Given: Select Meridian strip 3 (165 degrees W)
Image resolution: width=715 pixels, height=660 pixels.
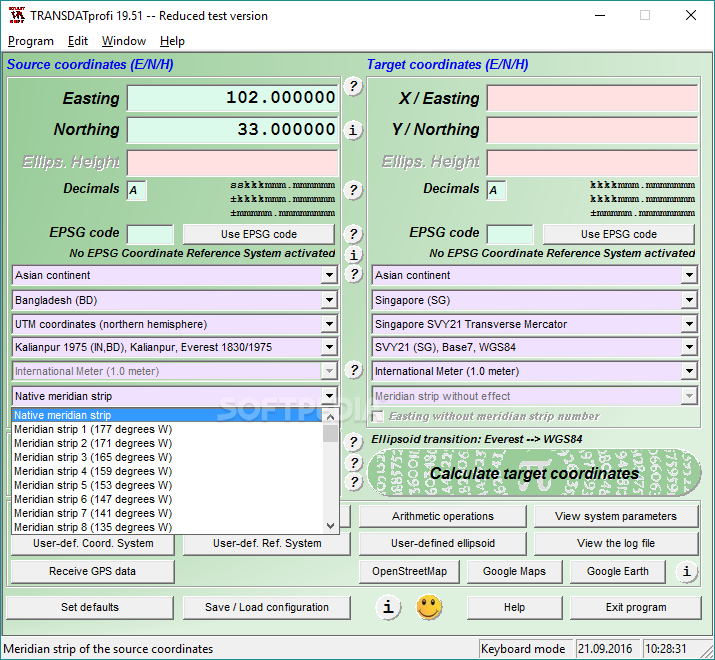Looking at the screenshot, I should pyautogui.click(x=167, y=457).
